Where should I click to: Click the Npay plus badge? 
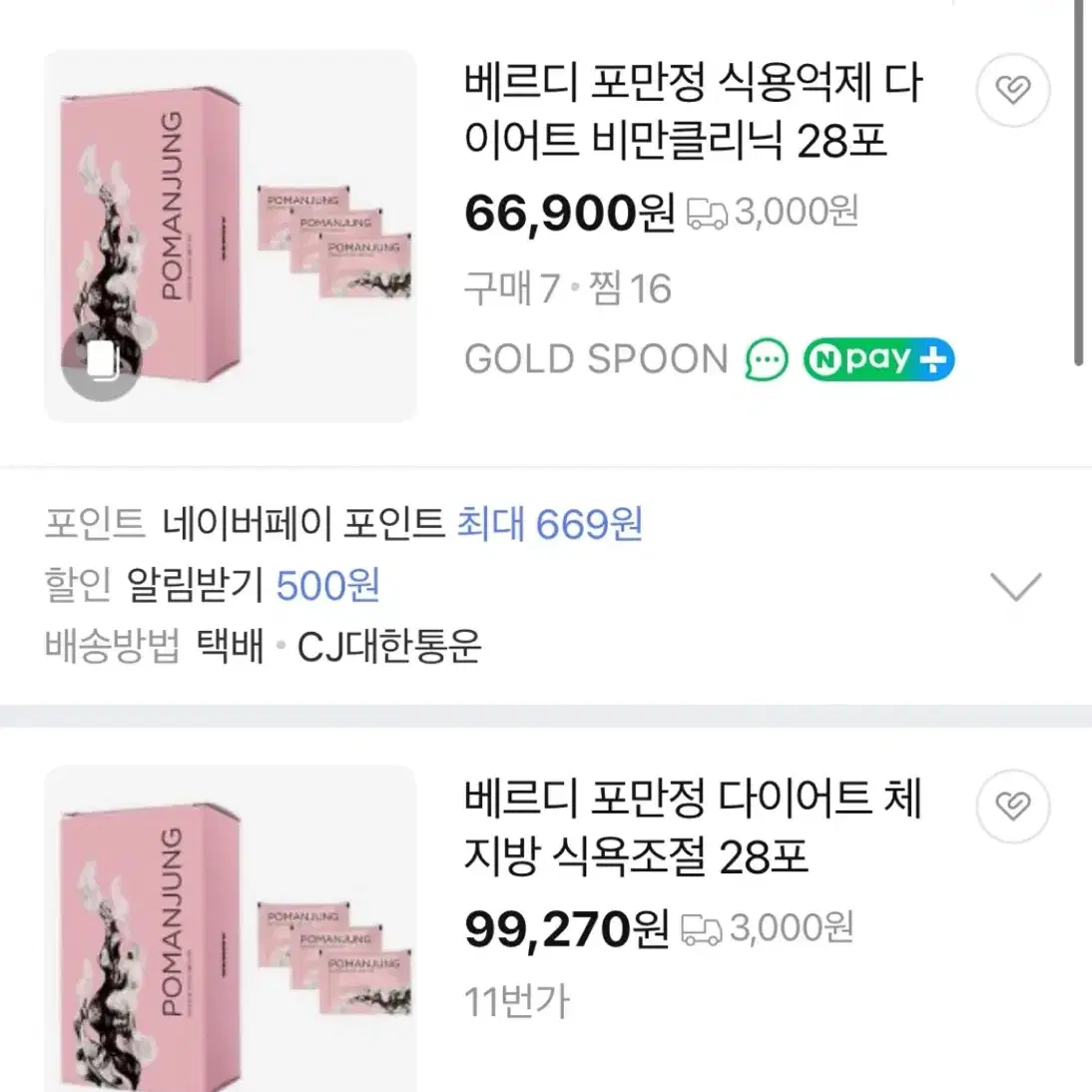[x=878, y=360]
